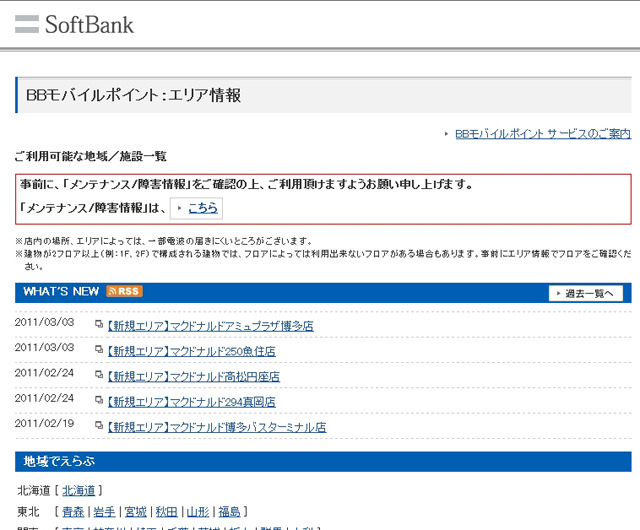The height and width of the screenshot is (530, 640).
Task: Open the RSS feed icon
Action: 124,291
